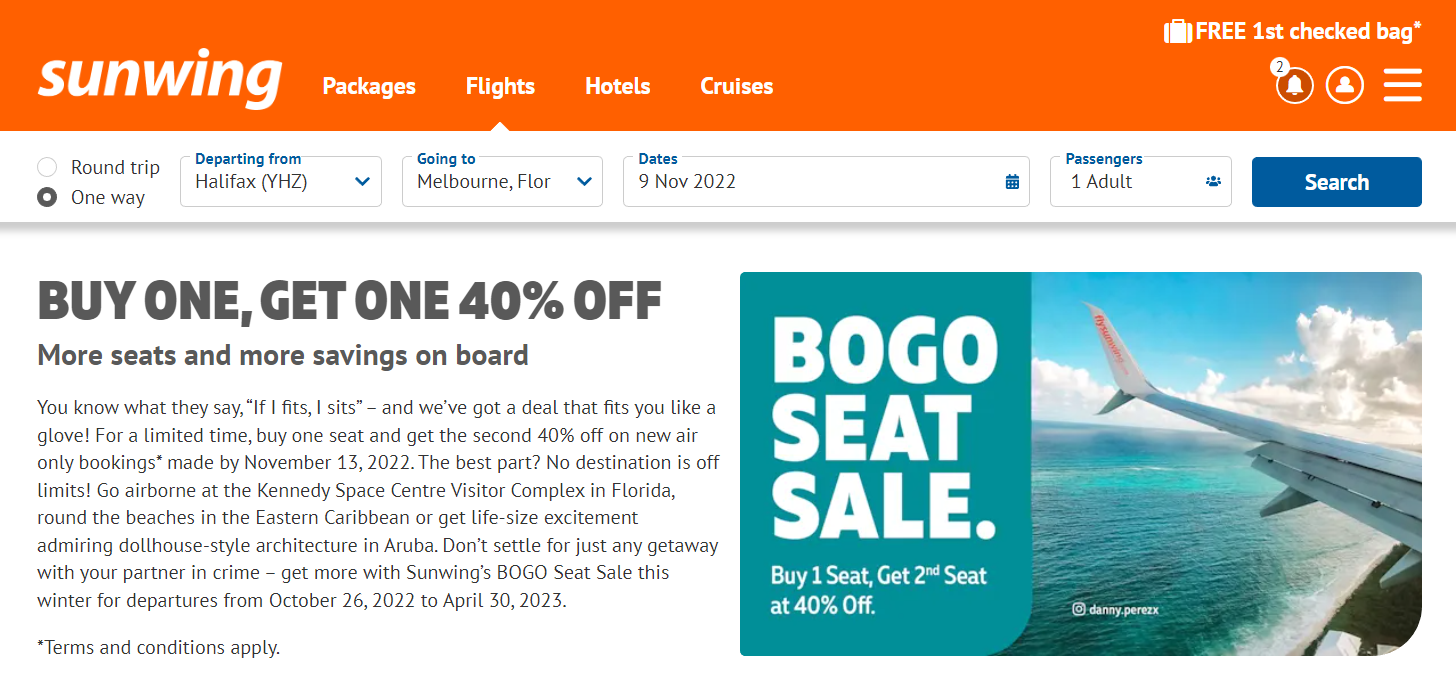Click the Search button
The width and height of the screenshot is (1456, 692).
[1337, 181]
